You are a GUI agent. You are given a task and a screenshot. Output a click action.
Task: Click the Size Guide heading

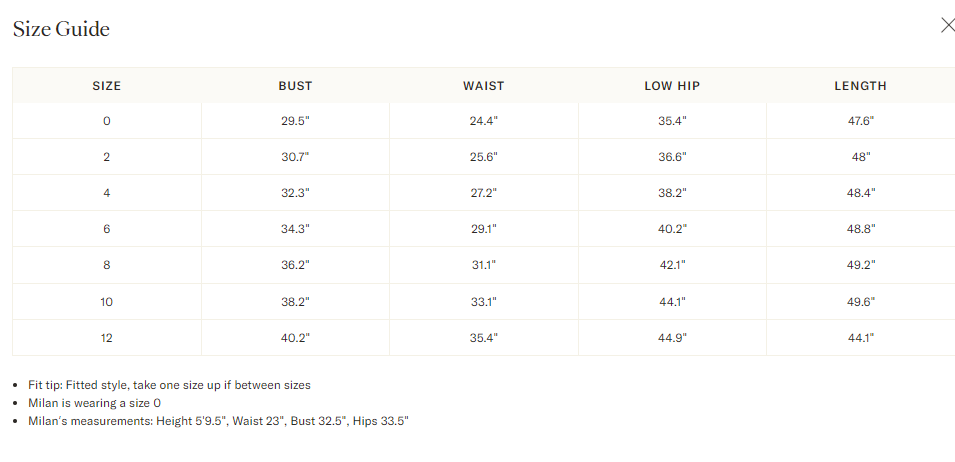tap(61, 29)
